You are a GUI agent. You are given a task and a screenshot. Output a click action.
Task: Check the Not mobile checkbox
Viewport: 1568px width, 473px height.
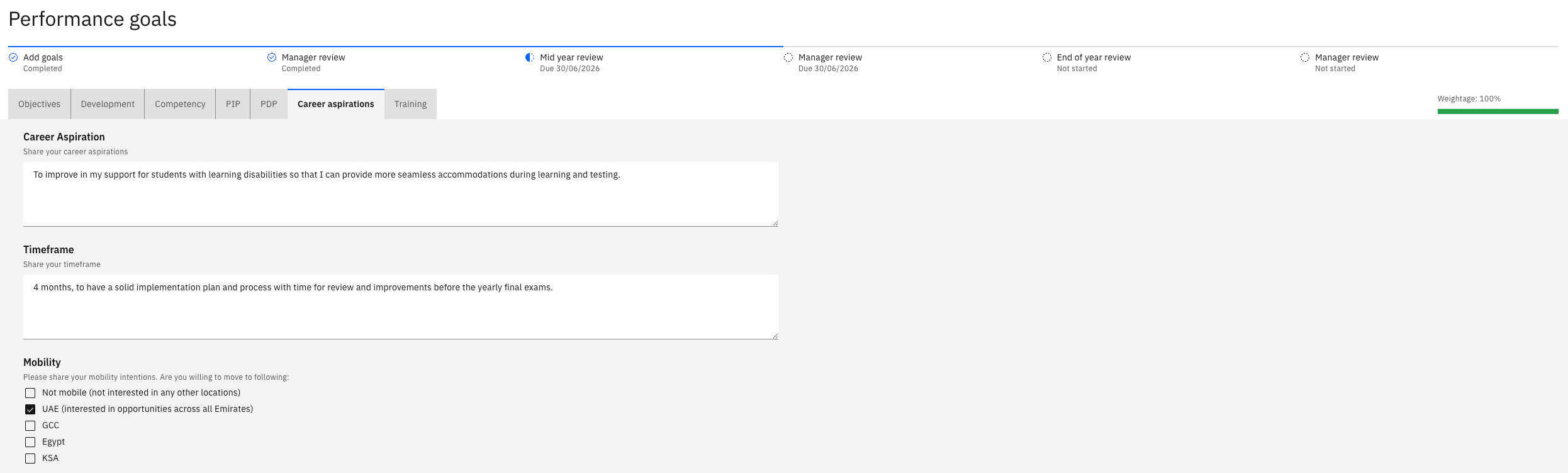(x=30, y=393)
